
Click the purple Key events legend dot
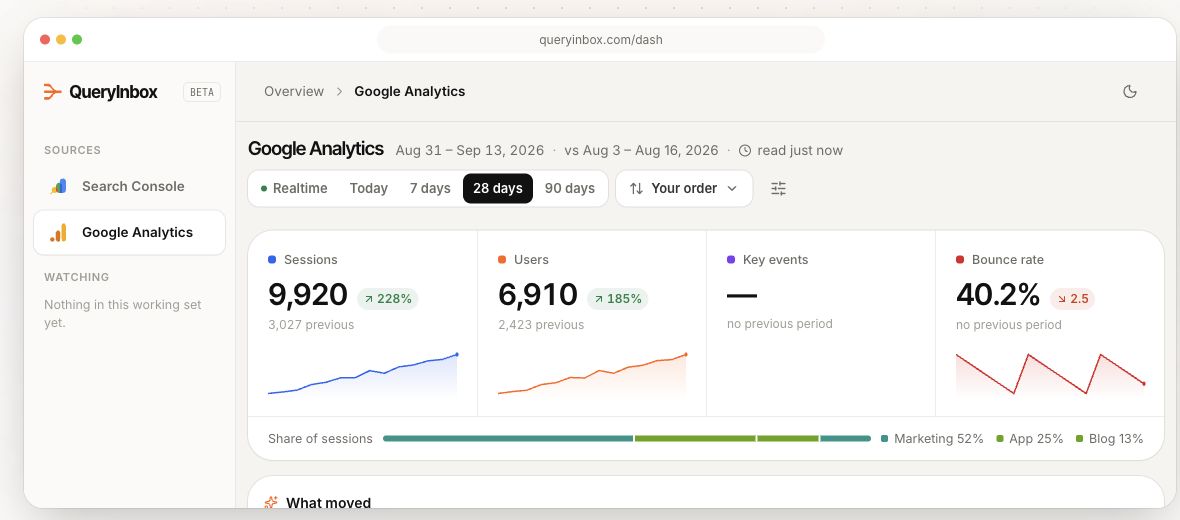point(731,260)
